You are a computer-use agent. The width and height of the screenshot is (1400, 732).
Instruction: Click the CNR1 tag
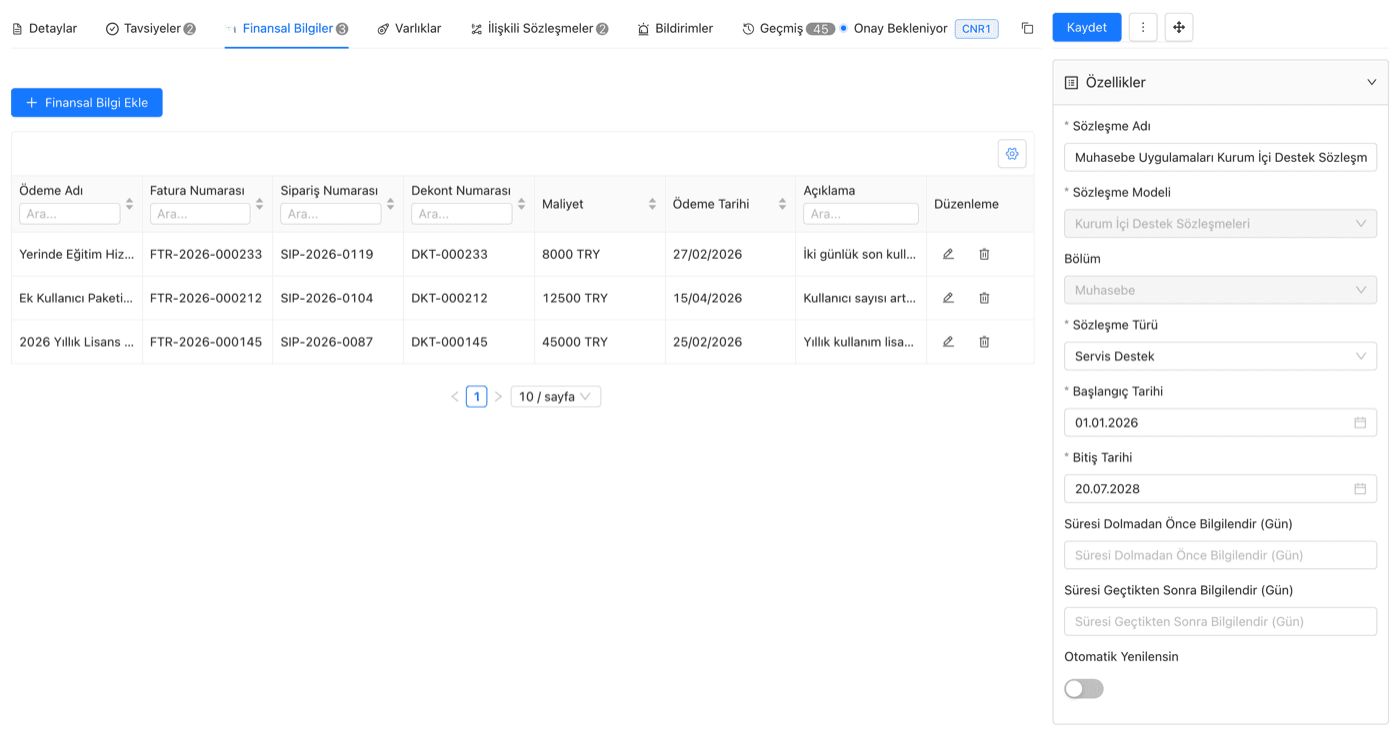(976, 28)
